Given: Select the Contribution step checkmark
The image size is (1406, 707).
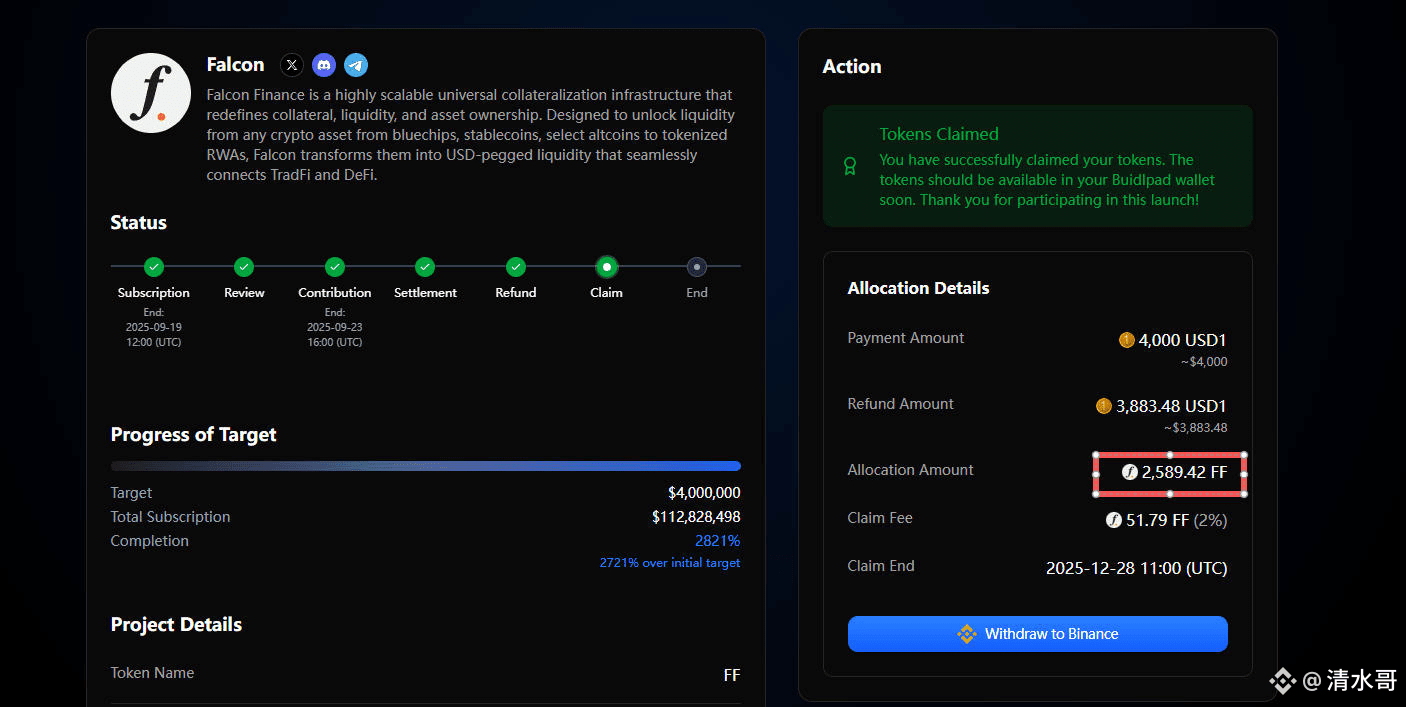Looking at the screenshot, I should pyautogui.click(x=335, y=267).
